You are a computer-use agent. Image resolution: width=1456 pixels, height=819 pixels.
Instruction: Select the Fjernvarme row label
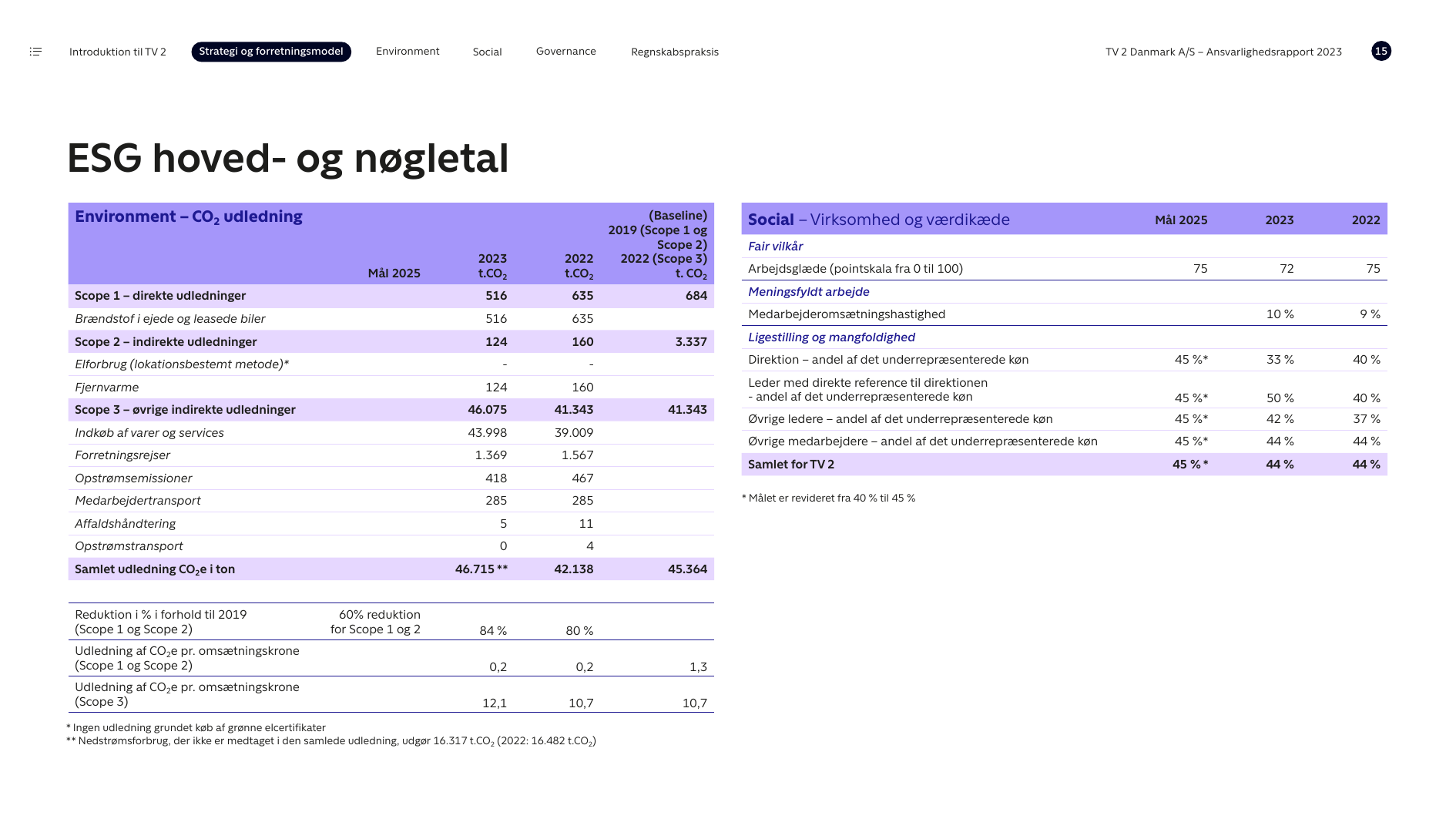[107, 388]
